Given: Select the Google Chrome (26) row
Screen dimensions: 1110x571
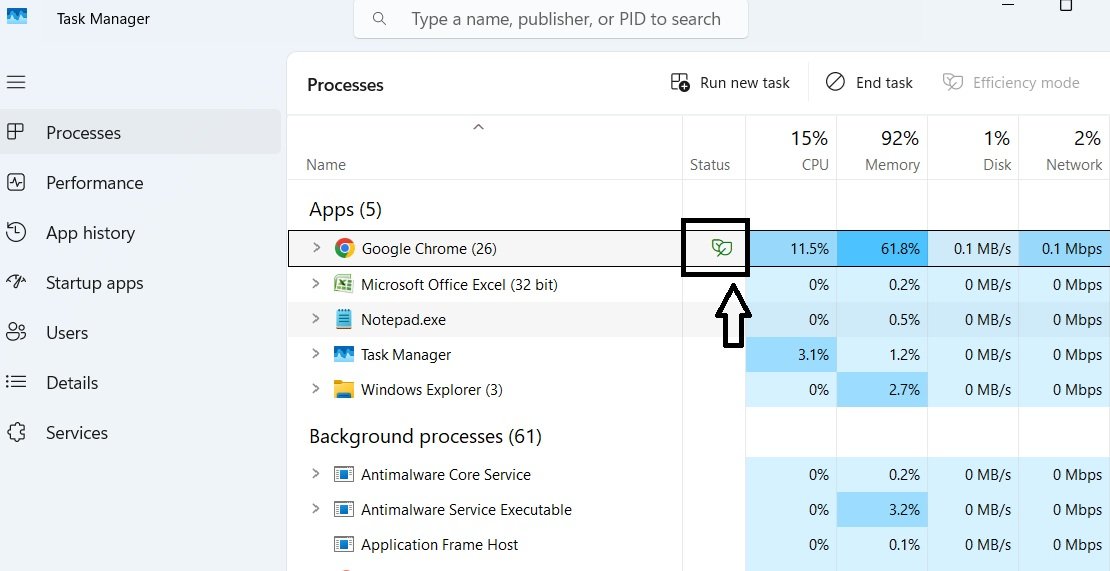Looking at the screenshot, I should (x=699, y=248).
